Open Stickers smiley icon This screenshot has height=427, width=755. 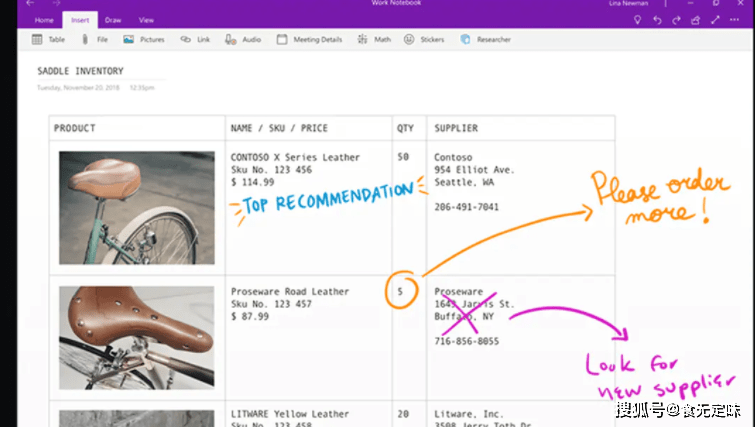click(x=424, y=39)
